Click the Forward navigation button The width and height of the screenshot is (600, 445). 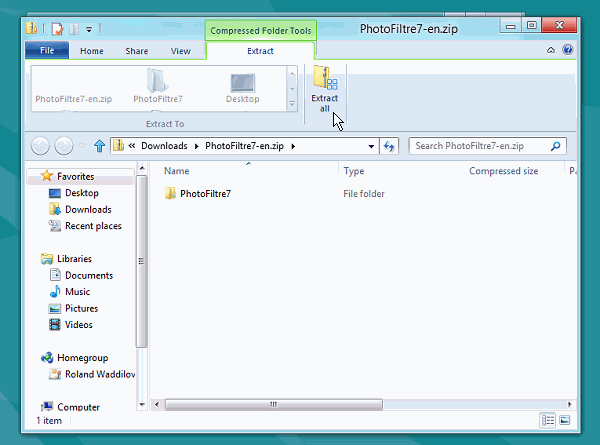[x=64, y=146]
